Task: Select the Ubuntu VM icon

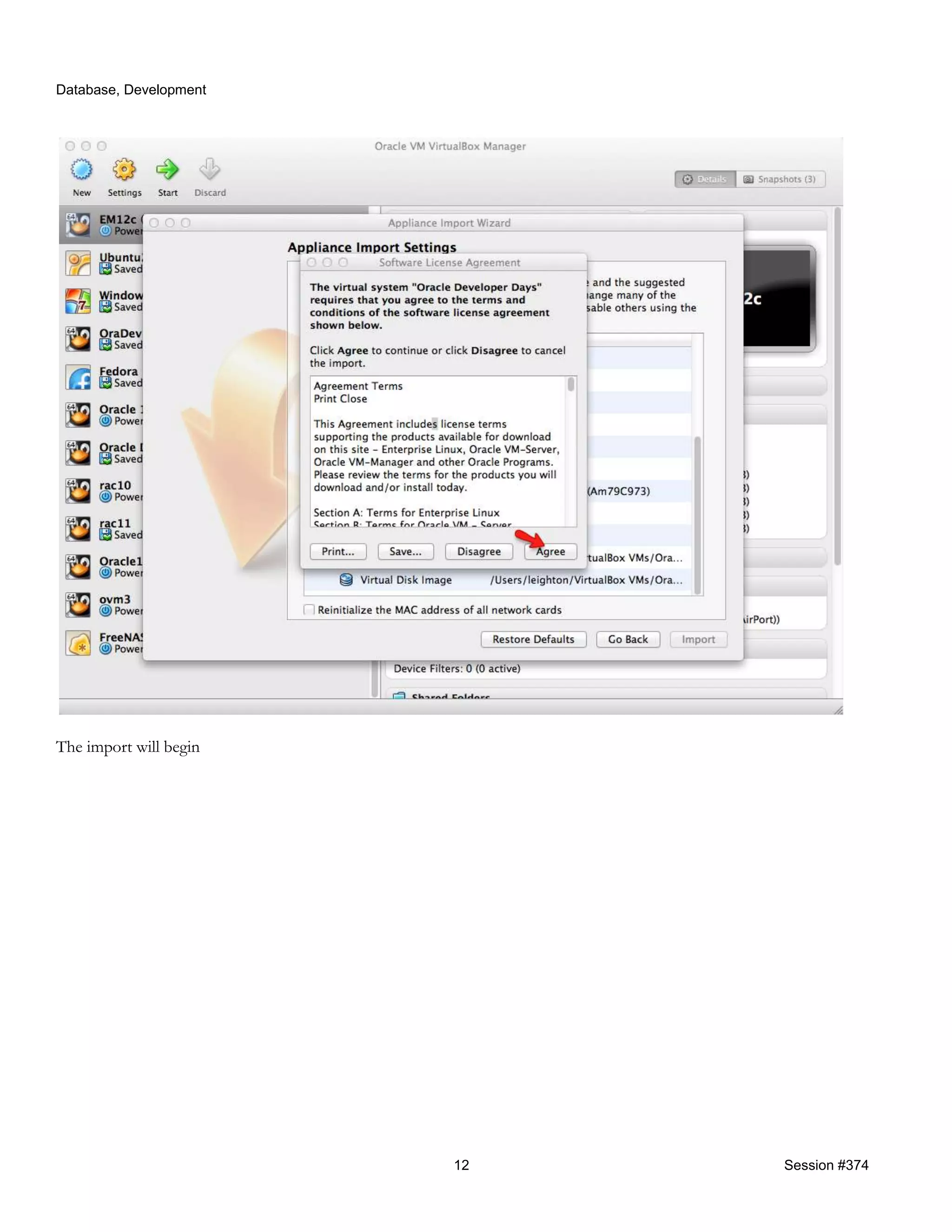Action: 78,263
